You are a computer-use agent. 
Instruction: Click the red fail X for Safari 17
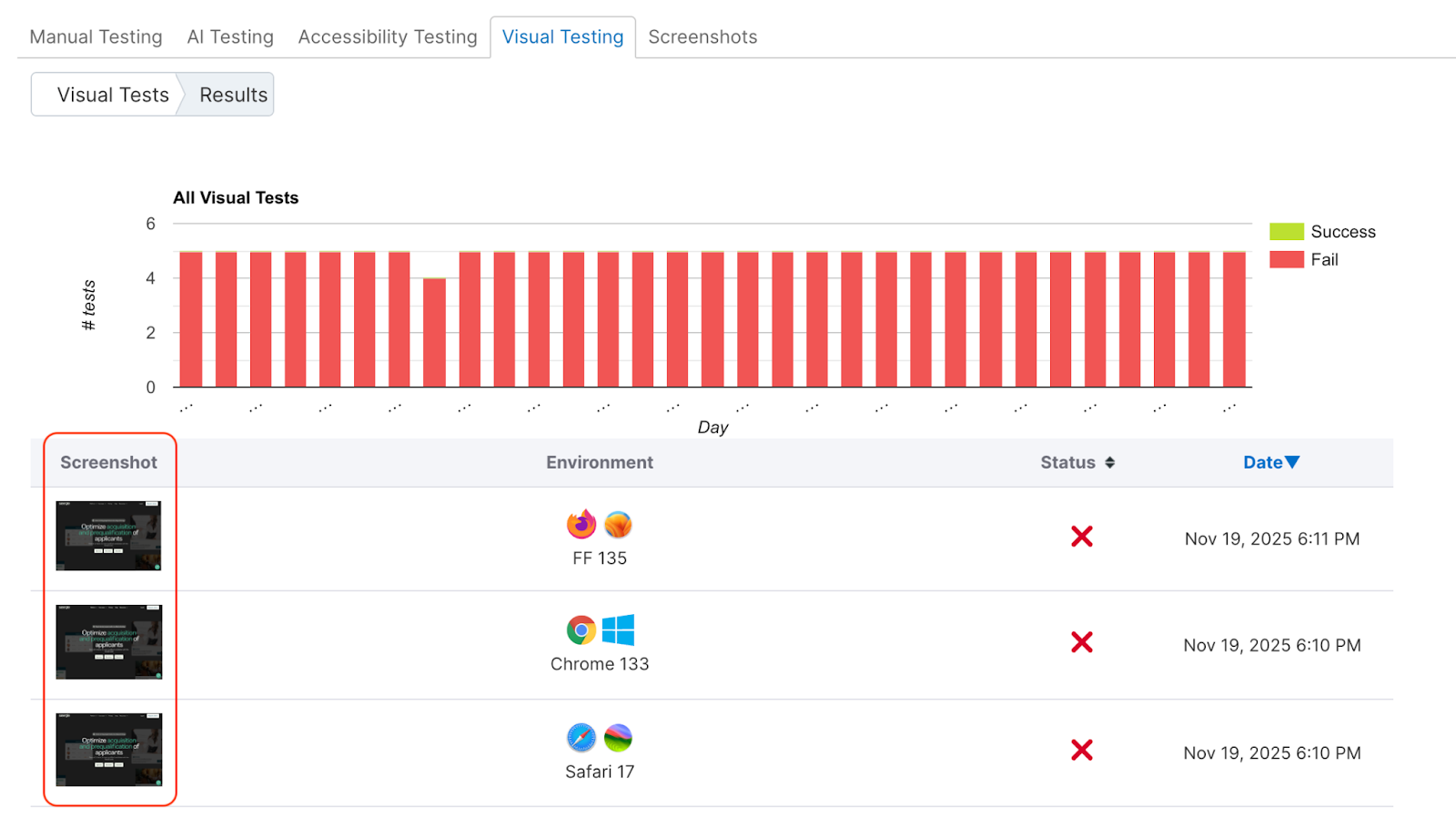click(1081, 751)
